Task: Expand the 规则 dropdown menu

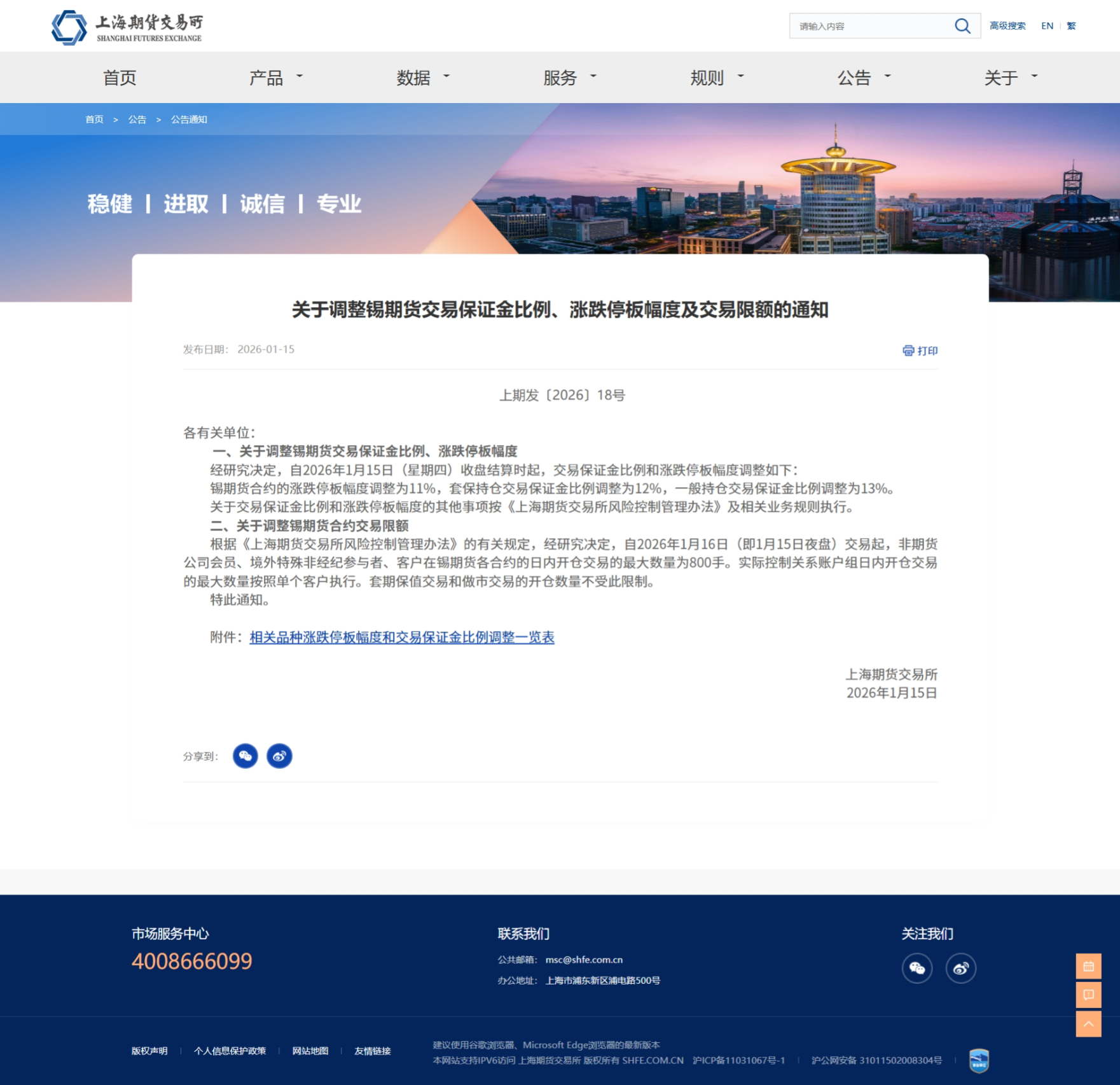Action: 716,78
